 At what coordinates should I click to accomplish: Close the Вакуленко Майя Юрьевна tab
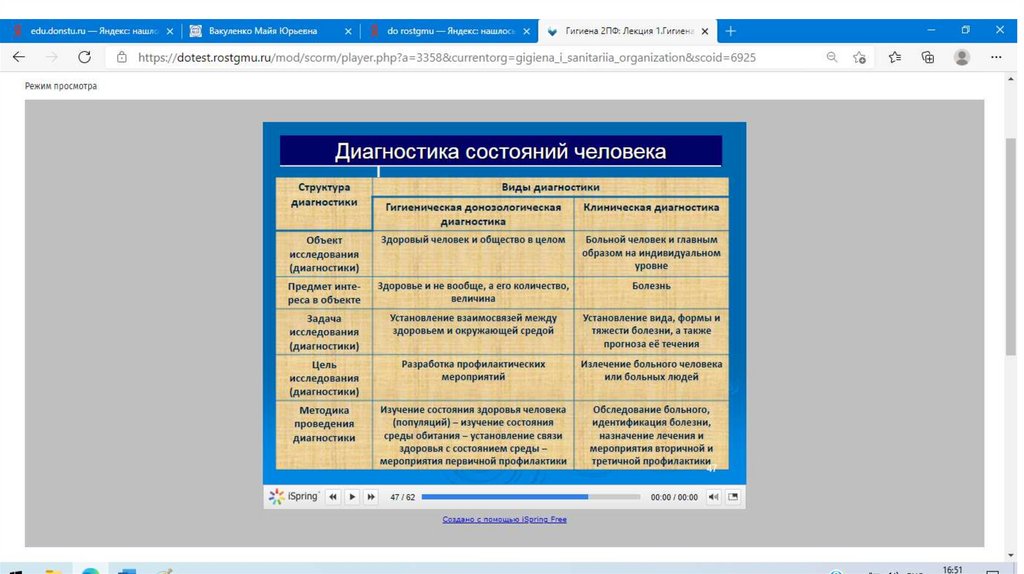tap(348, 31)
